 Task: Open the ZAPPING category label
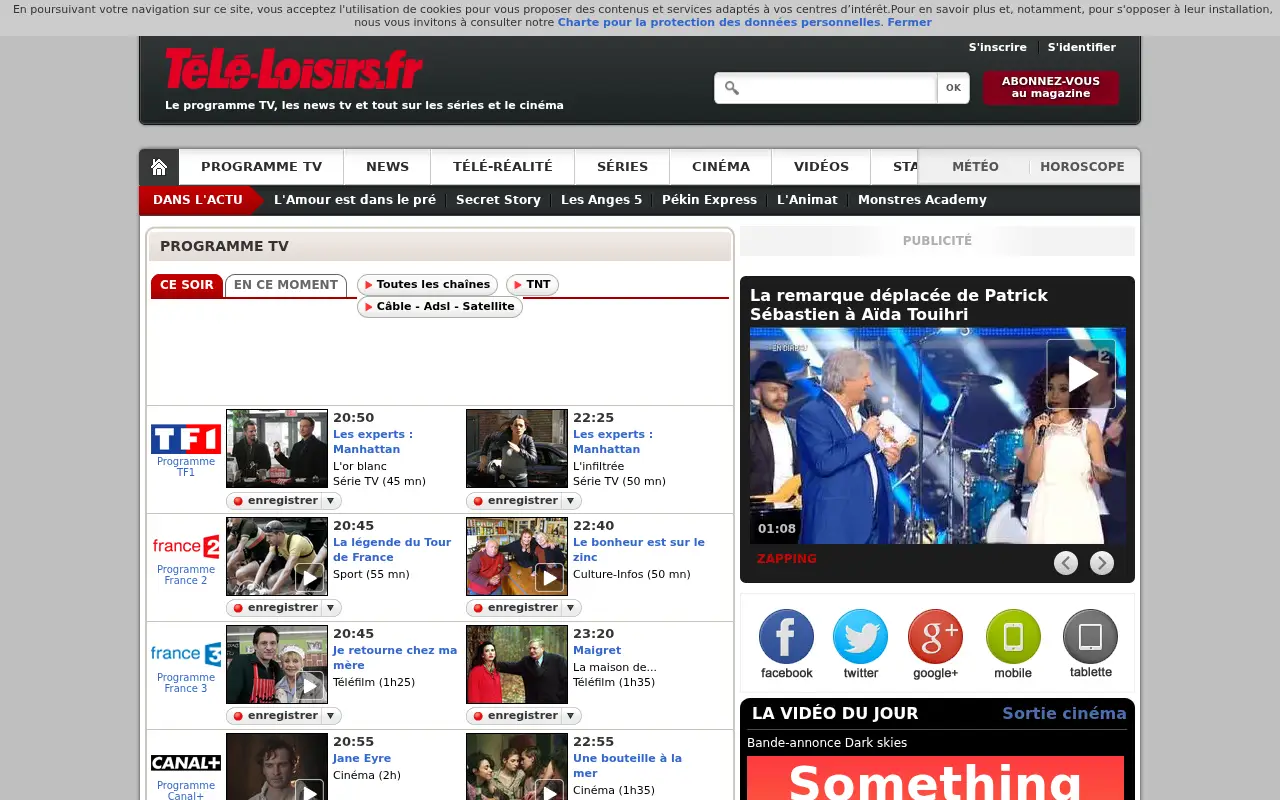click(787, 559)
